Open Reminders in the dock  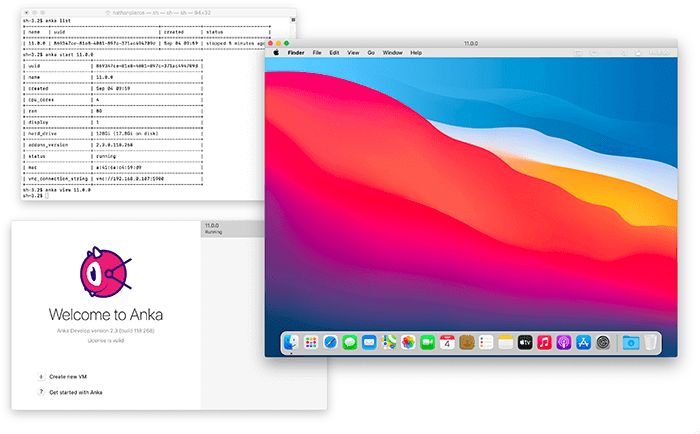tap(486, 342)
